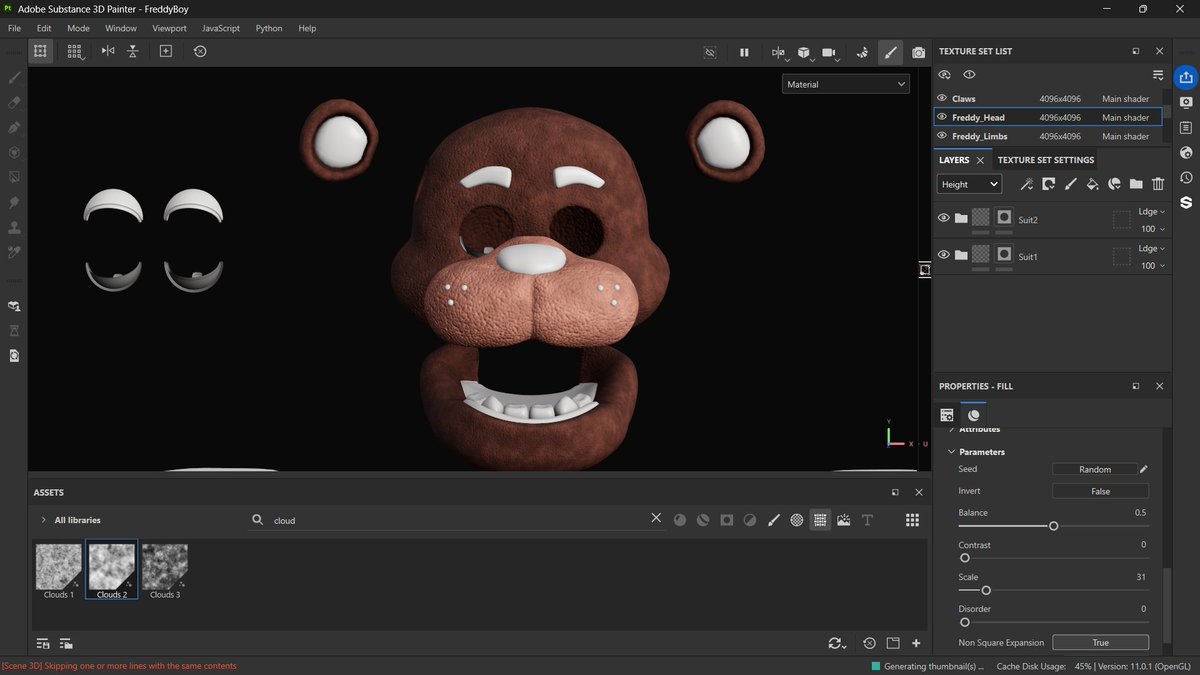The image size is (1200, 675).
Task: Filter assets by Fonts T icon
Action: [867, 520]
